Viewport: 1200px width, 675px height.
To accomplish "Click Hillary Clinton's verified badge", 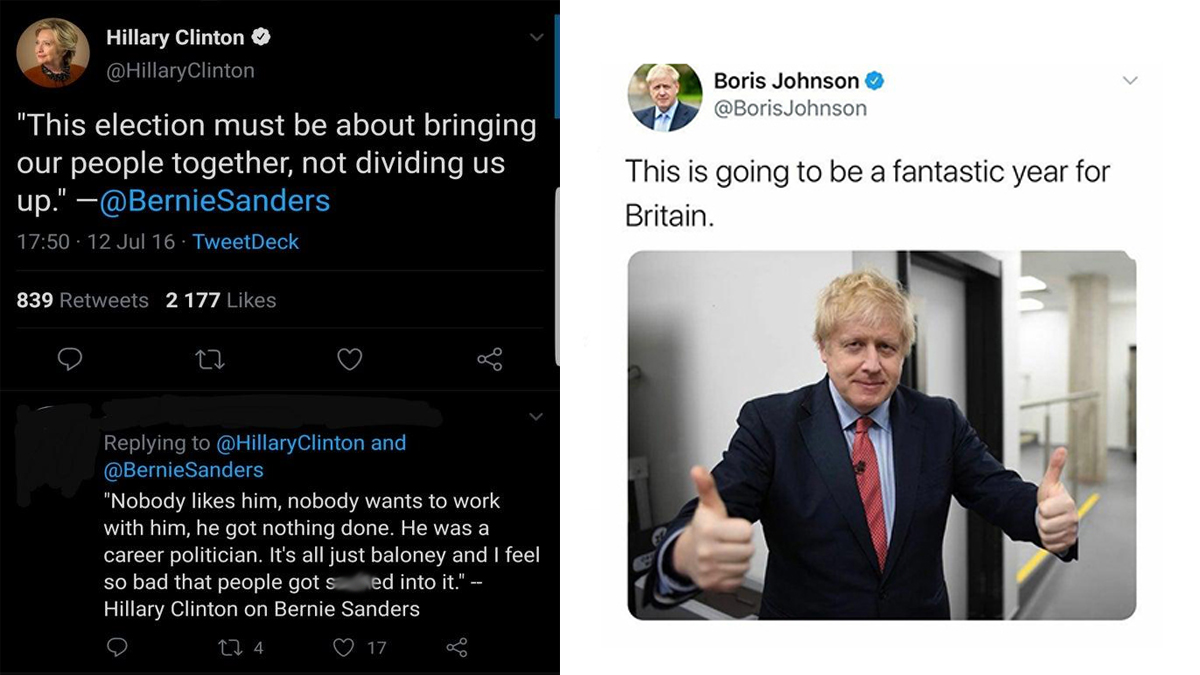I will click(261, 37).
